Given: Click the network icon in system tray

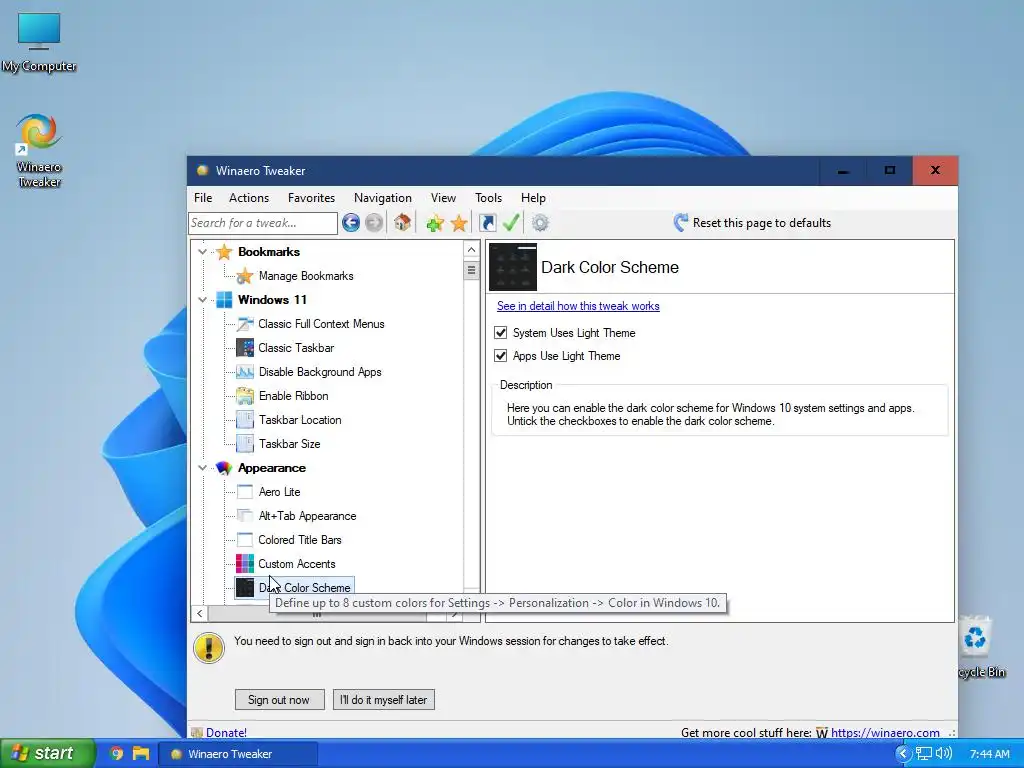Looking at the screenshot, I should click(x=924, y=754).
